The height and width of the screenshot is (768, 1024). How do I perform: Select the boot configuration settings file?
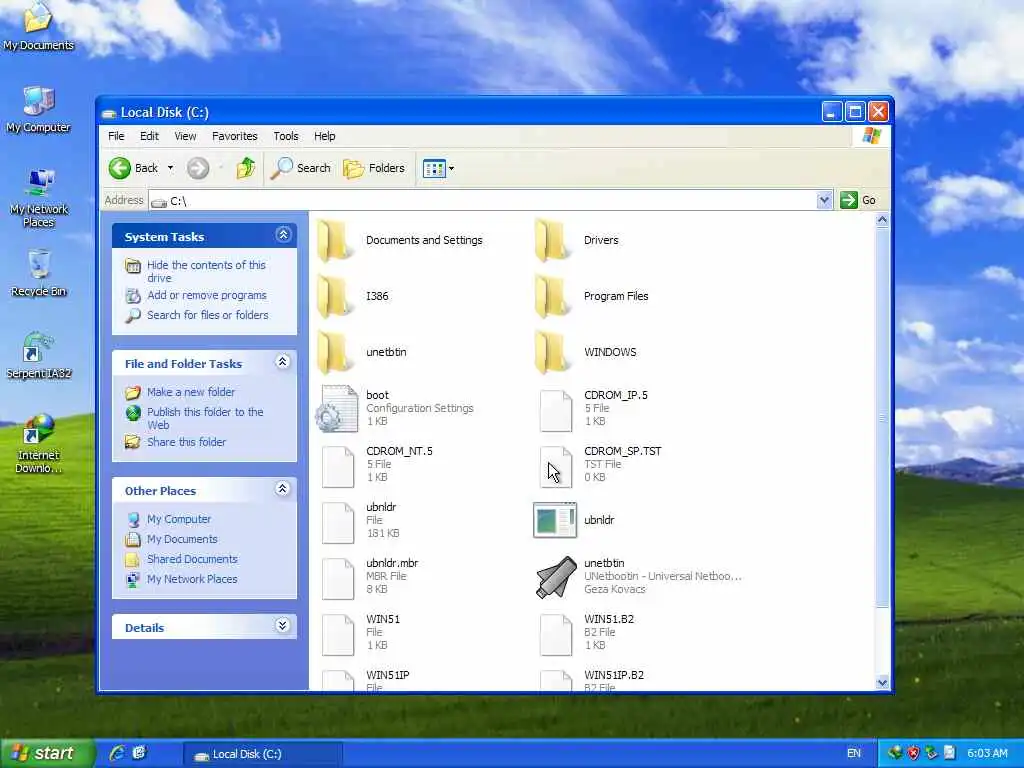pyautogui.click(x=337, y=409)
